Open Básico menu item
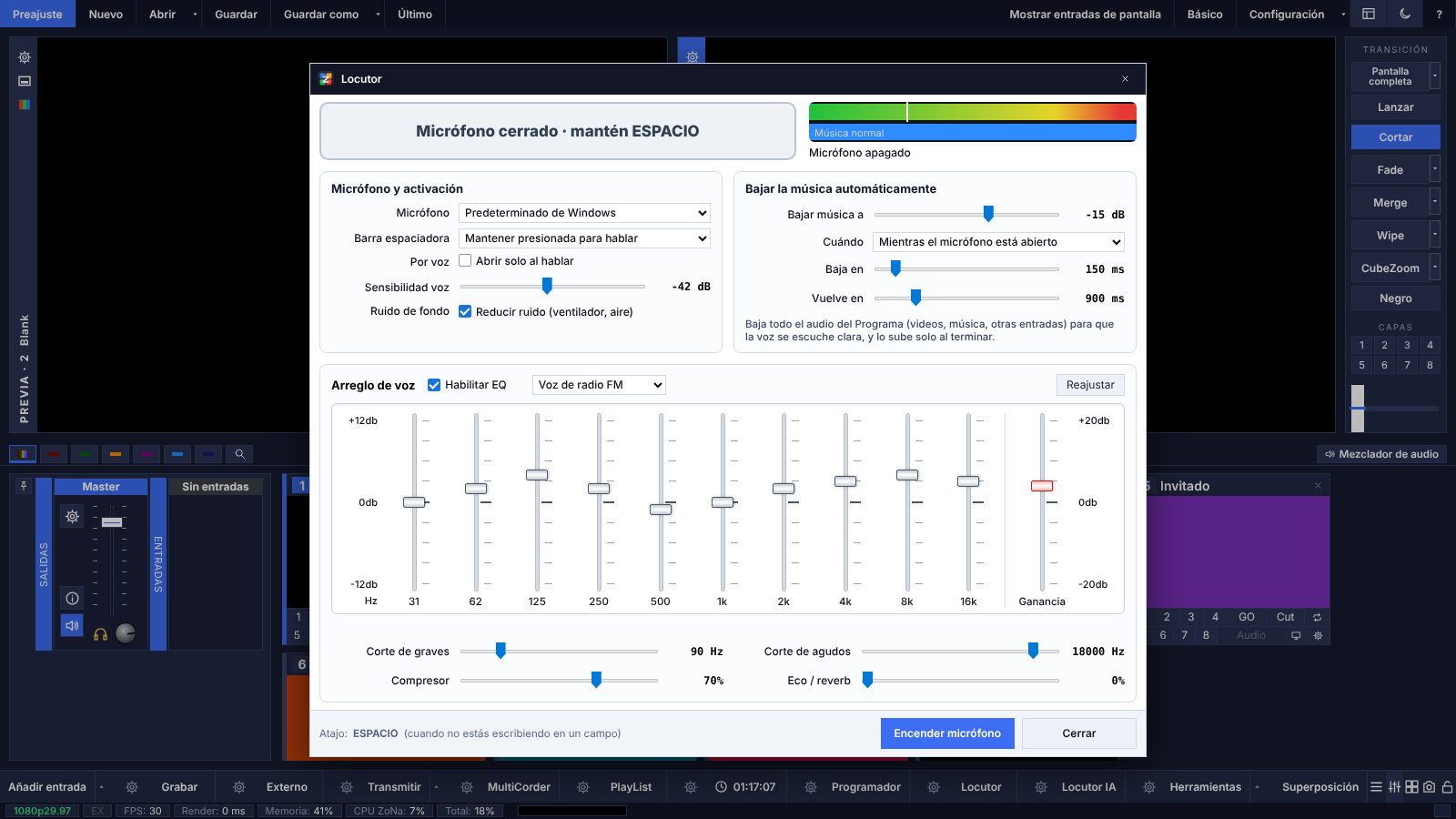1456x819 pixels. click(x=1205, y=14)
